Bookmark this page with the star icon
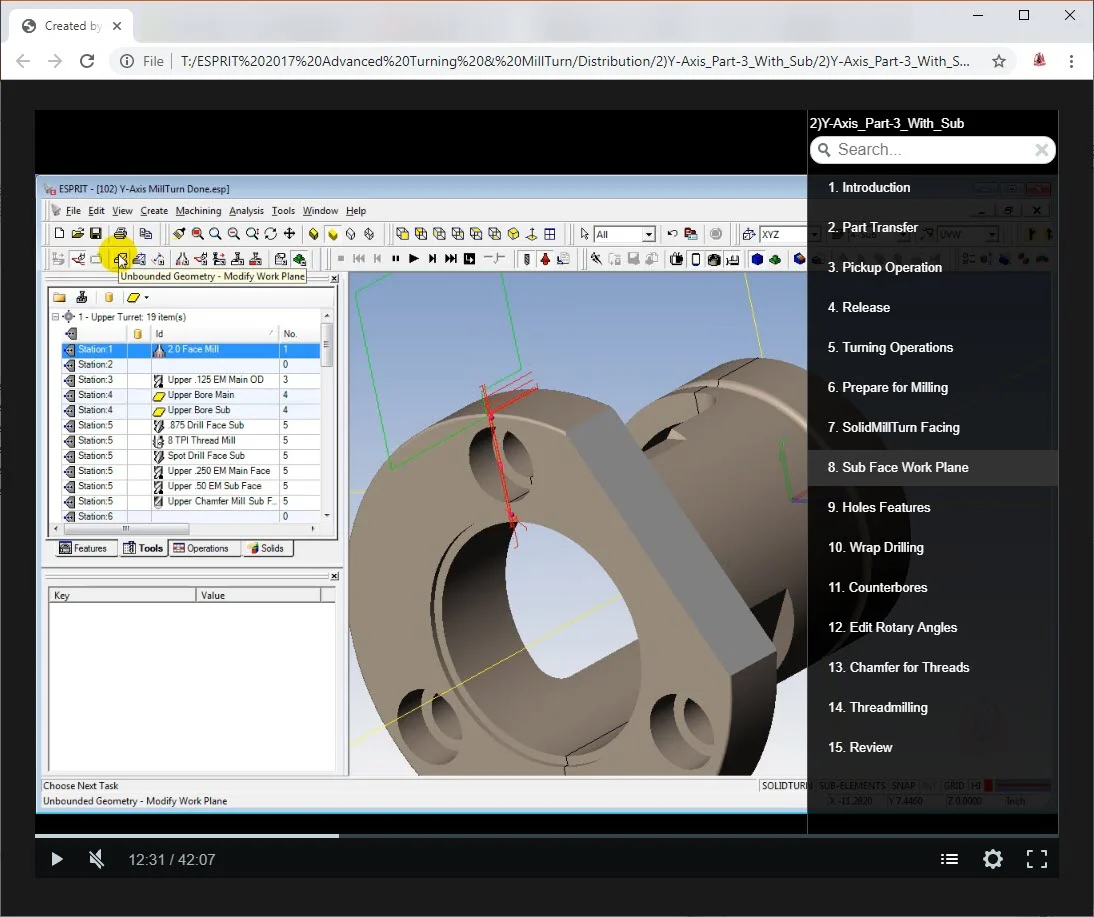The width and height of the screenshot is (1094, 917). pyautogui.click(x=999, y=61)
